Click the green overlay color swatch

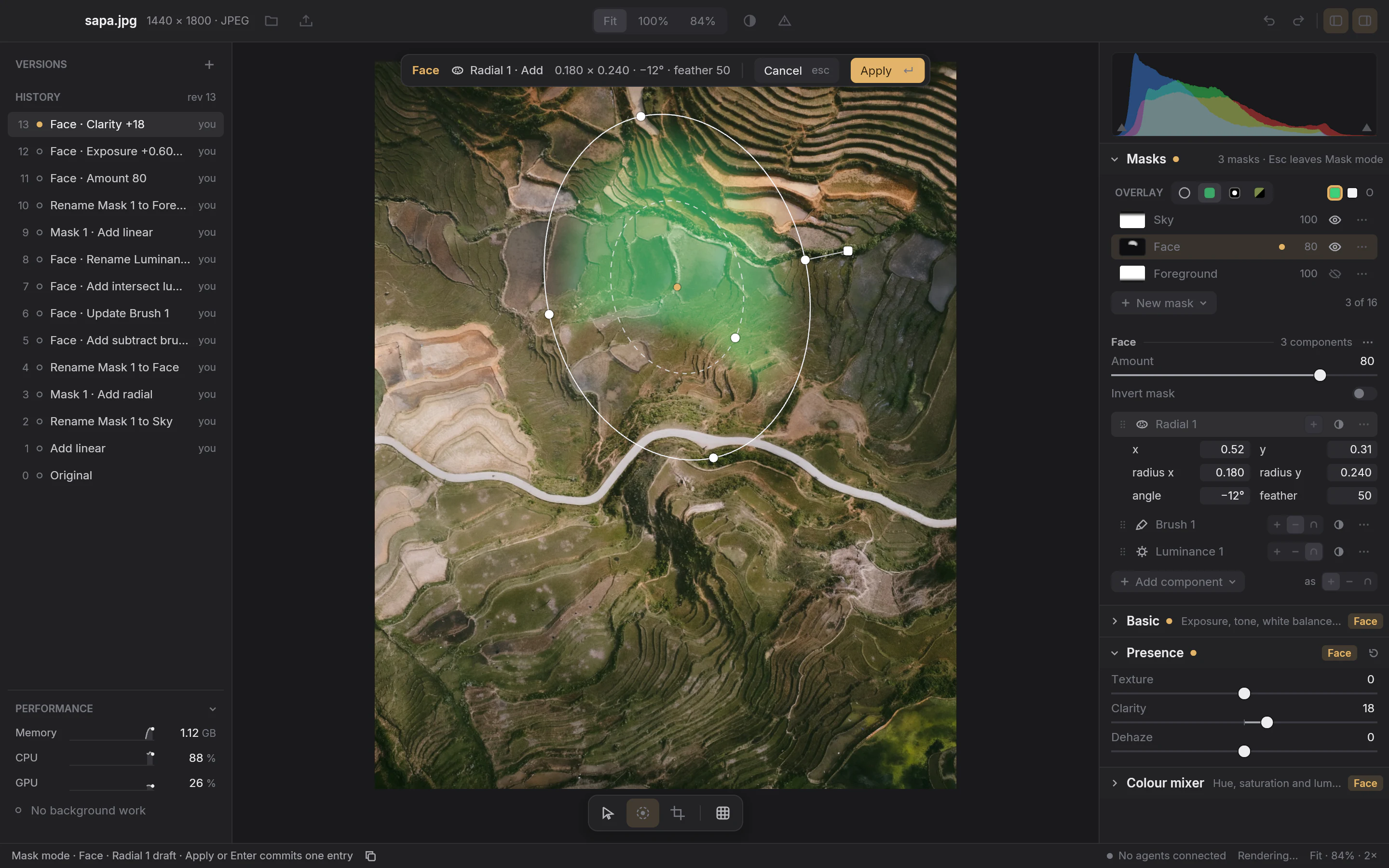point(1335,193)
